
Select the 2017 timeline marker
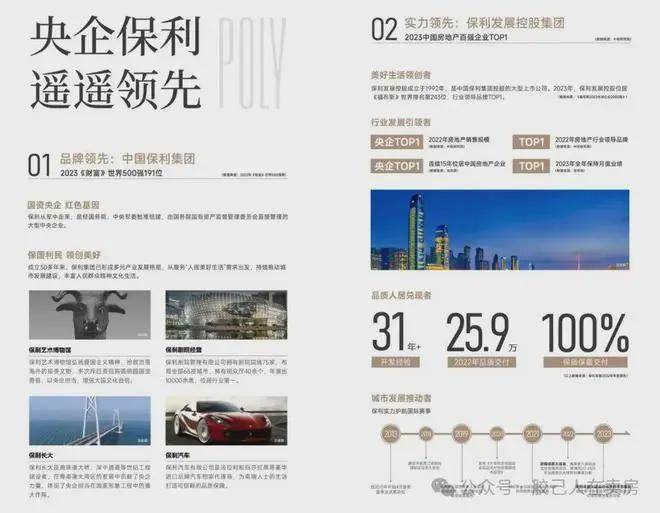click(462, 434)
